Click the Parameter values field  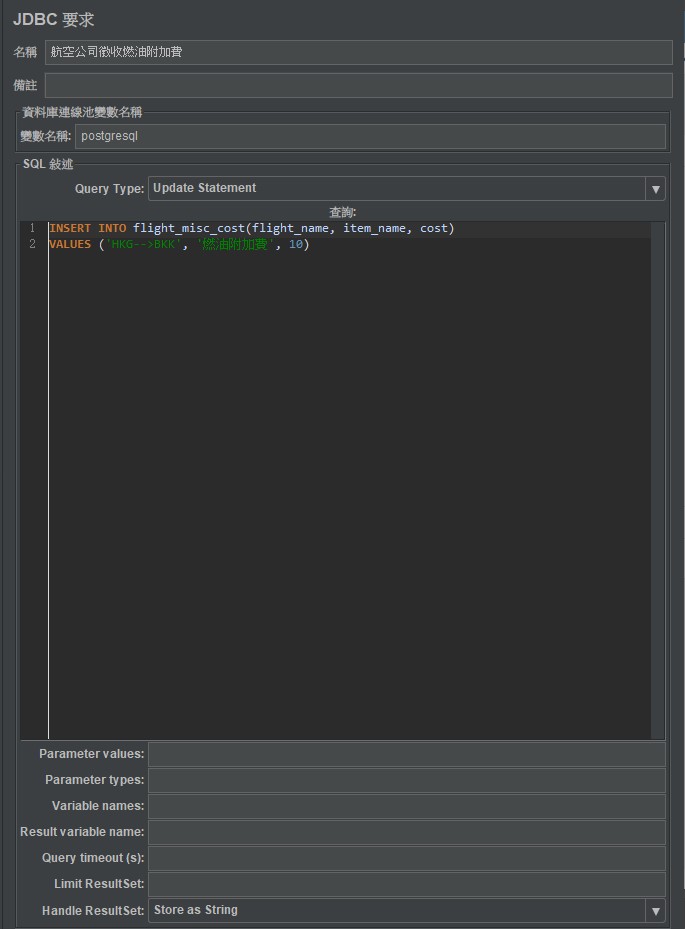406,754
